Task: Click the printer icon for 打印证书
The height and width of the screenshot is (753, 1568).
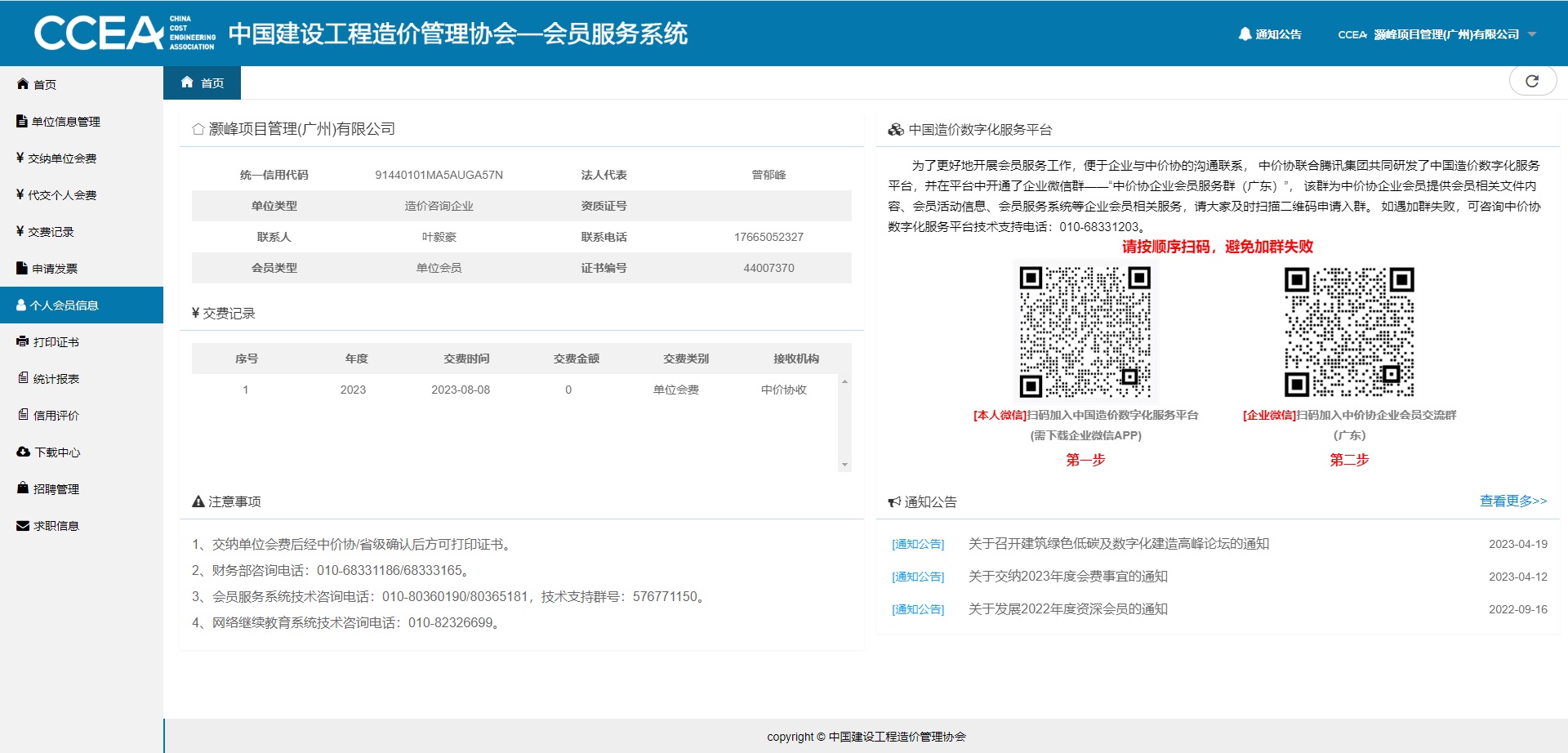Action: [23, 341]
